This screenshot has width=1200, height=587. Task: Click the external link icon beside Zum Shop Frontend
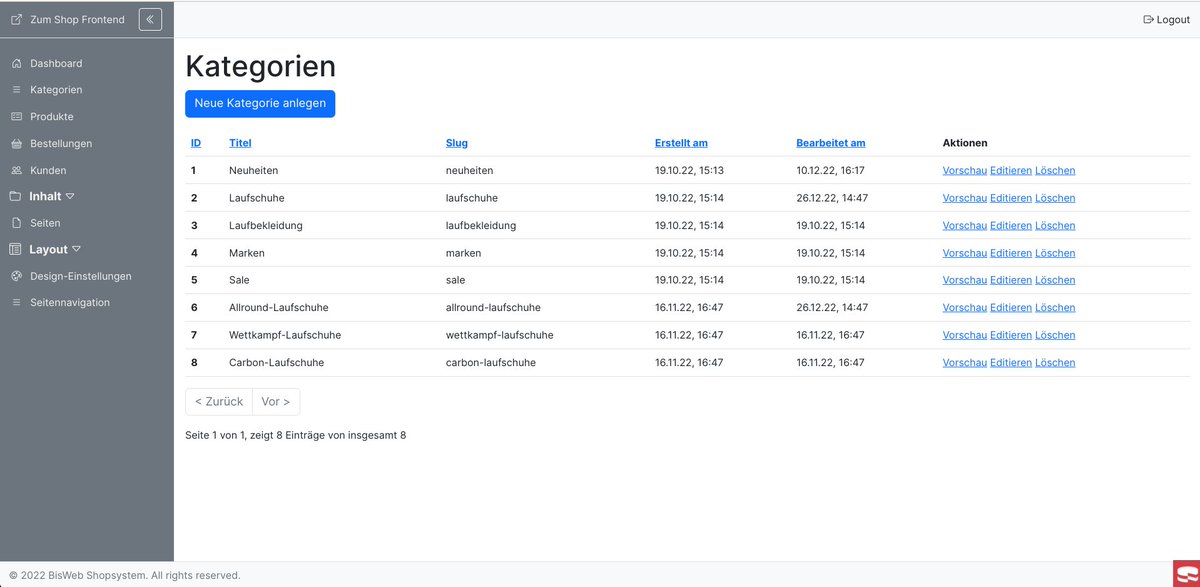[x=16, y=19]
